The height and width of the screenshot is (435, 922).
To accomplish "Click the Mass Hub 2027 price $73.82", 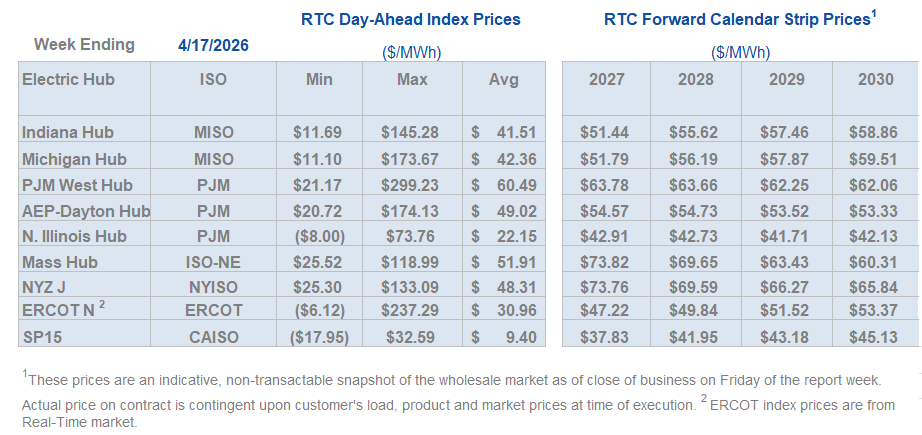I will (606, 263).
